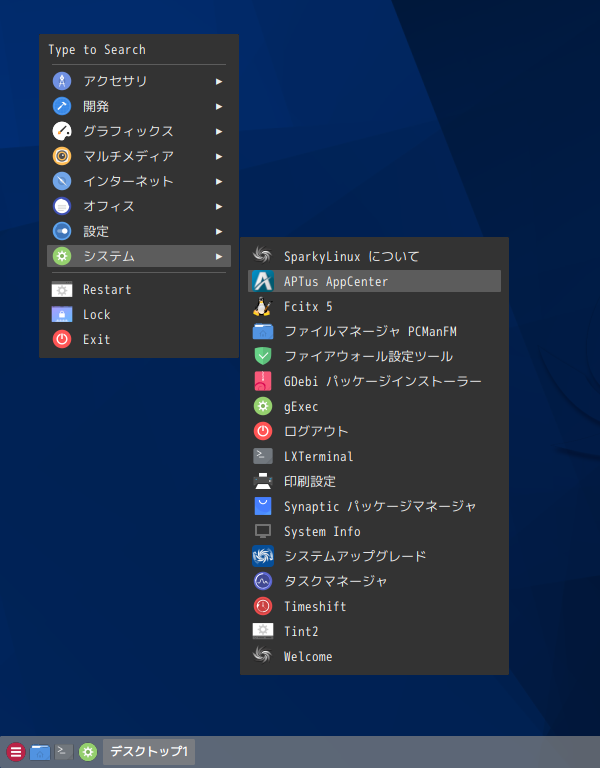The width and height of the screenshot is (600, 768).
Task: Choose Exit in the menu
Action: click(139, 339)
